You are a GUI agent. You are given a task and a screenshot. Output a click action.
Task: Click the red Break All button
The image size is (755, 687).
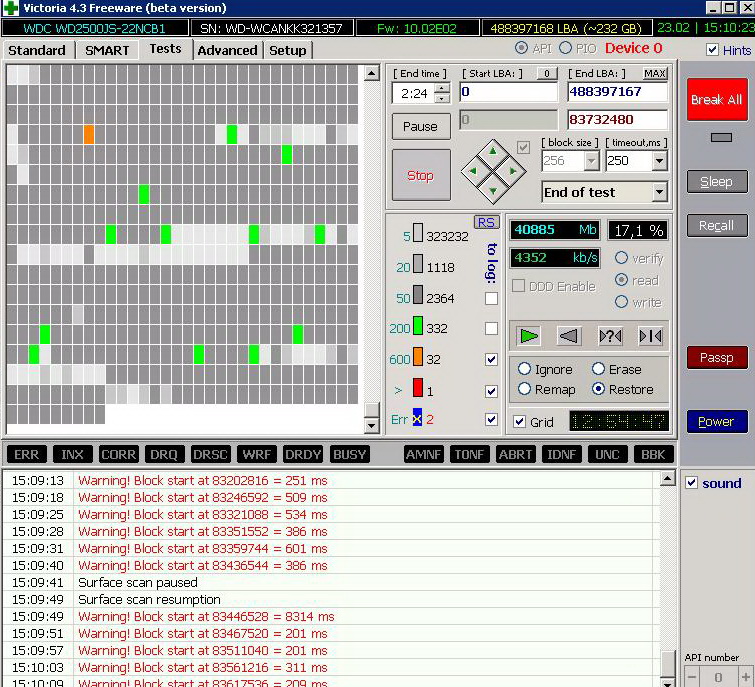[x=716, y=99]
